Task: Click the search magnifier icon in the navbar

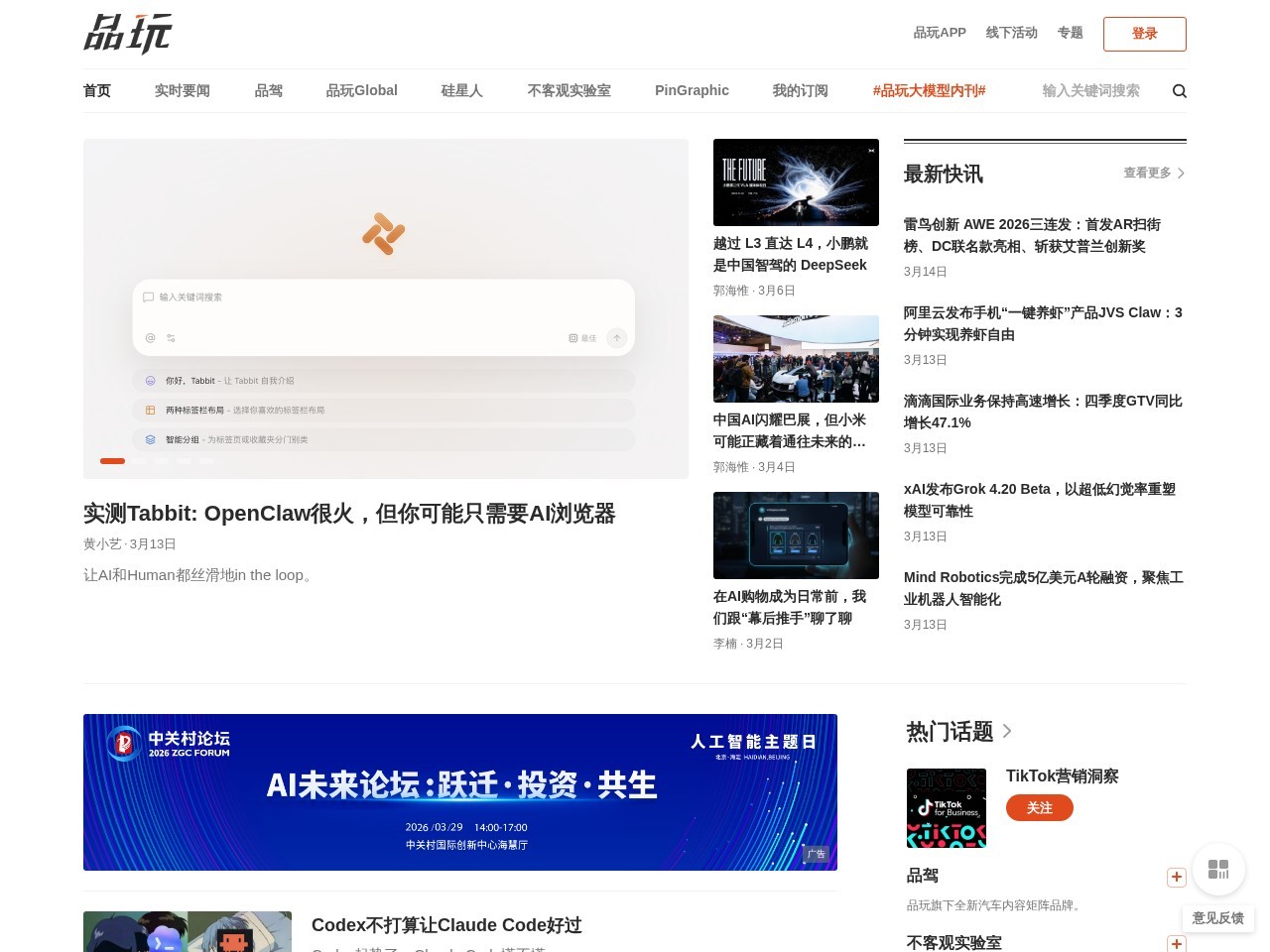Action: pyautogui.click(x=1180, y=90)
